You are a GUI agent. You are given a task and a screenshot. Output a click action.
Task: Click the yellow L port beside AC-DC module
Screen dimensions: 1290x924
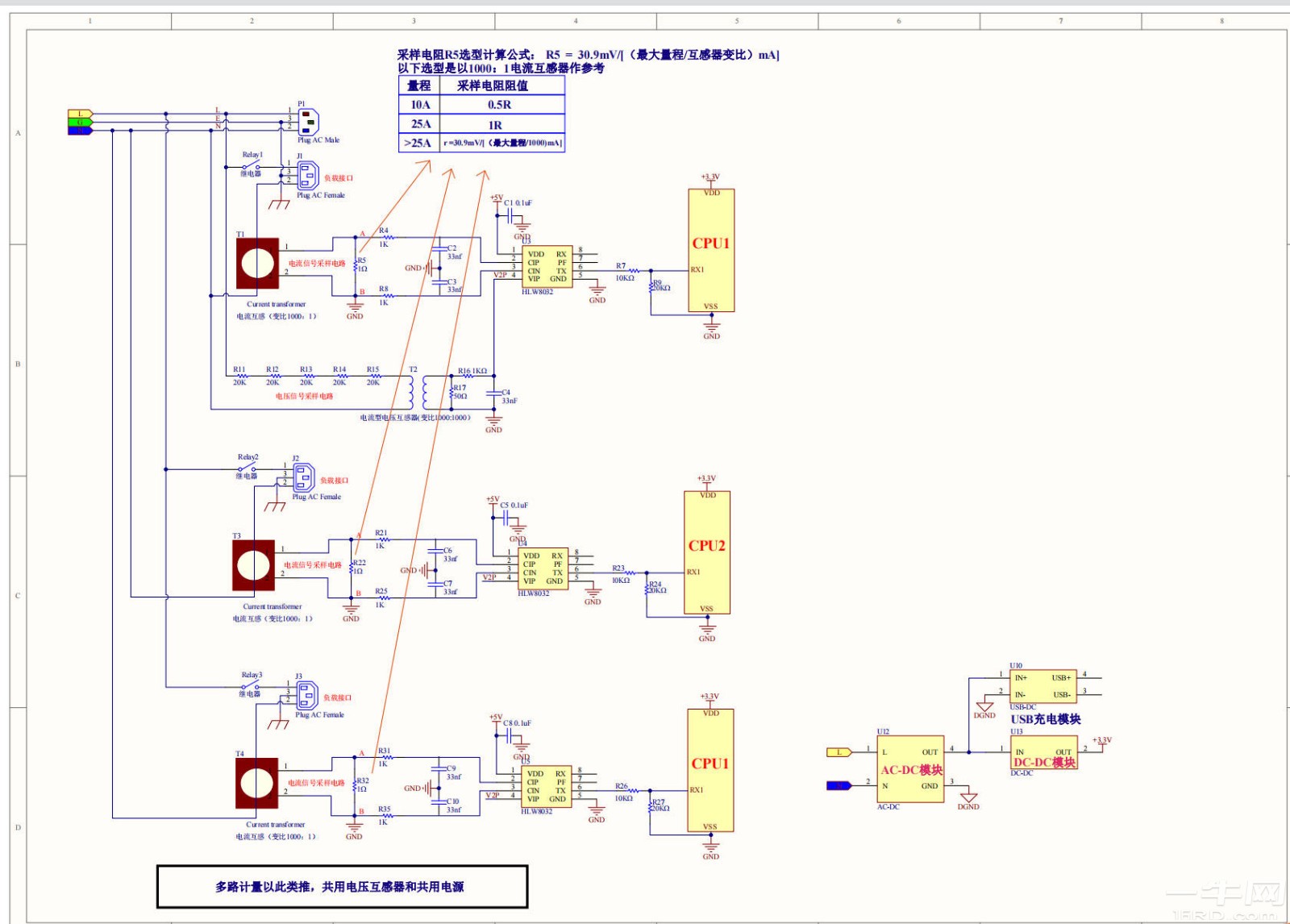click(x=839, y=752)
